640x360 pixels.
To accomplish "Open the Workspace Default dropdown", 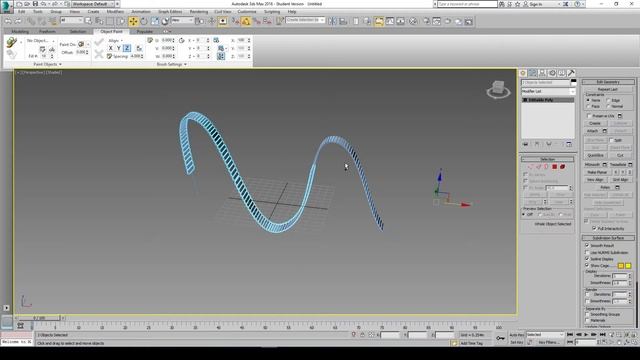I will pyautogui.click(x=93, y=4).
